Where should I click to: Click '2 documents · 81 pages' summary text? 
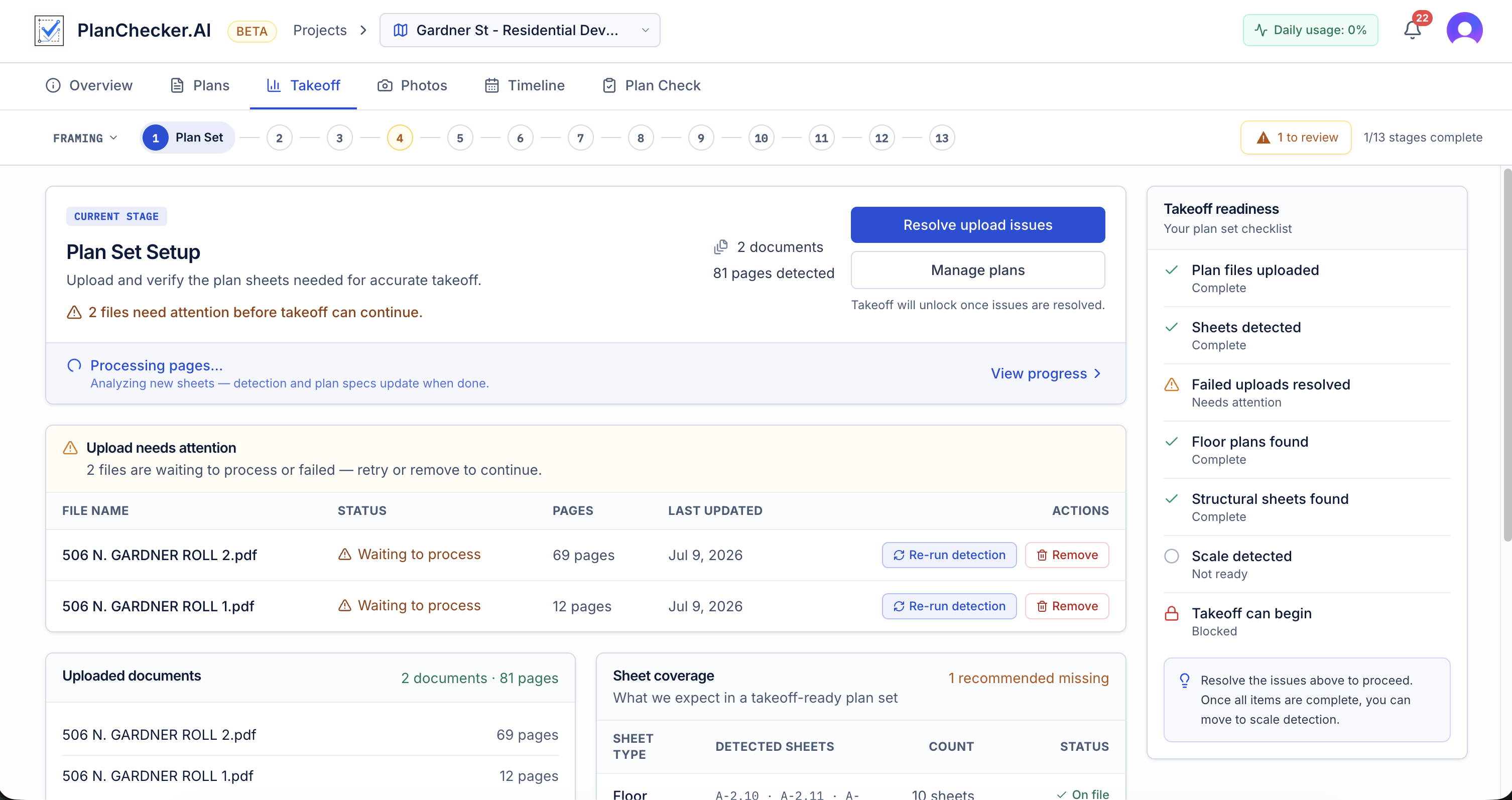[x=479, y=679]
